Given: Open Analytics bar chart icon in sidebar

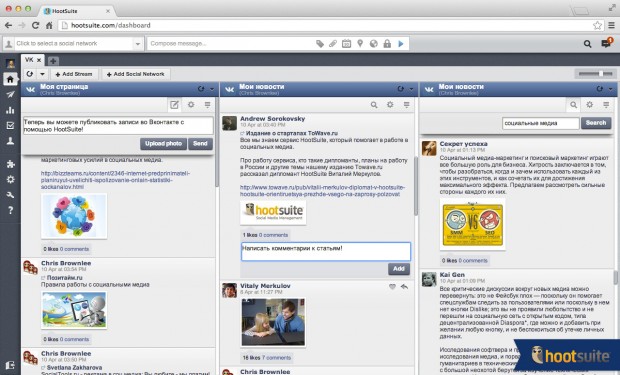Looking at the screenshot, I should 10,110.
